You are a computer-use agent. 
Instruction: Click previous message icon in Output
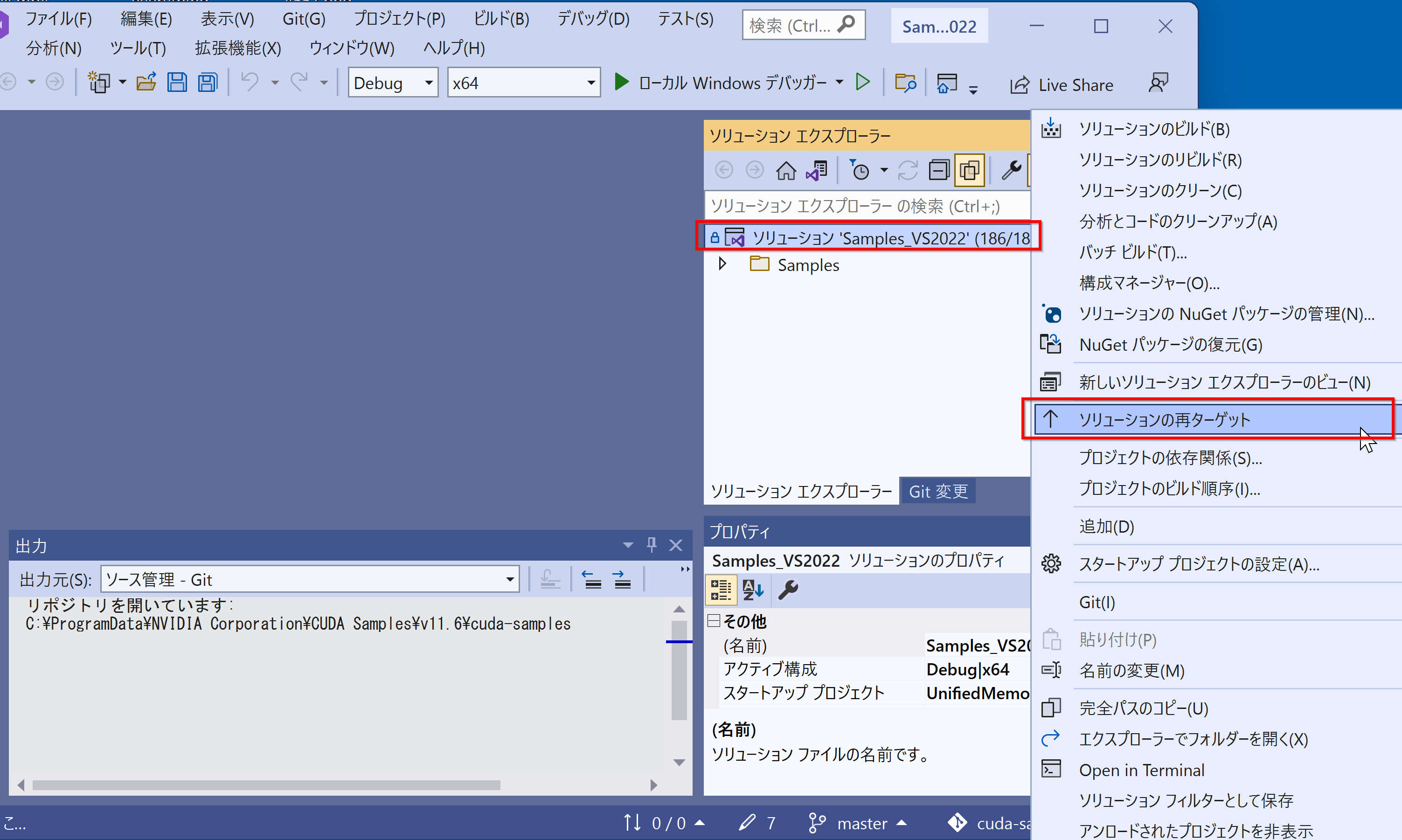point(592,580)
